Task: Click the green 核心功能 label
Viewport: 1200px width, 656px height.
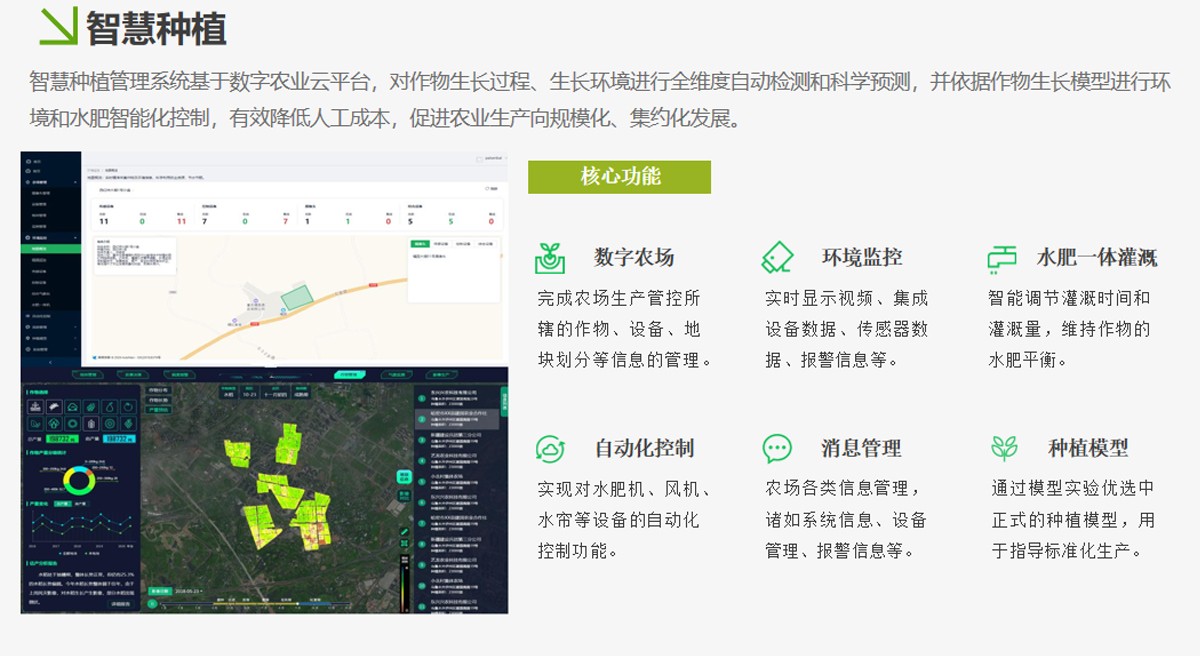Action: (x=619, y=177)
